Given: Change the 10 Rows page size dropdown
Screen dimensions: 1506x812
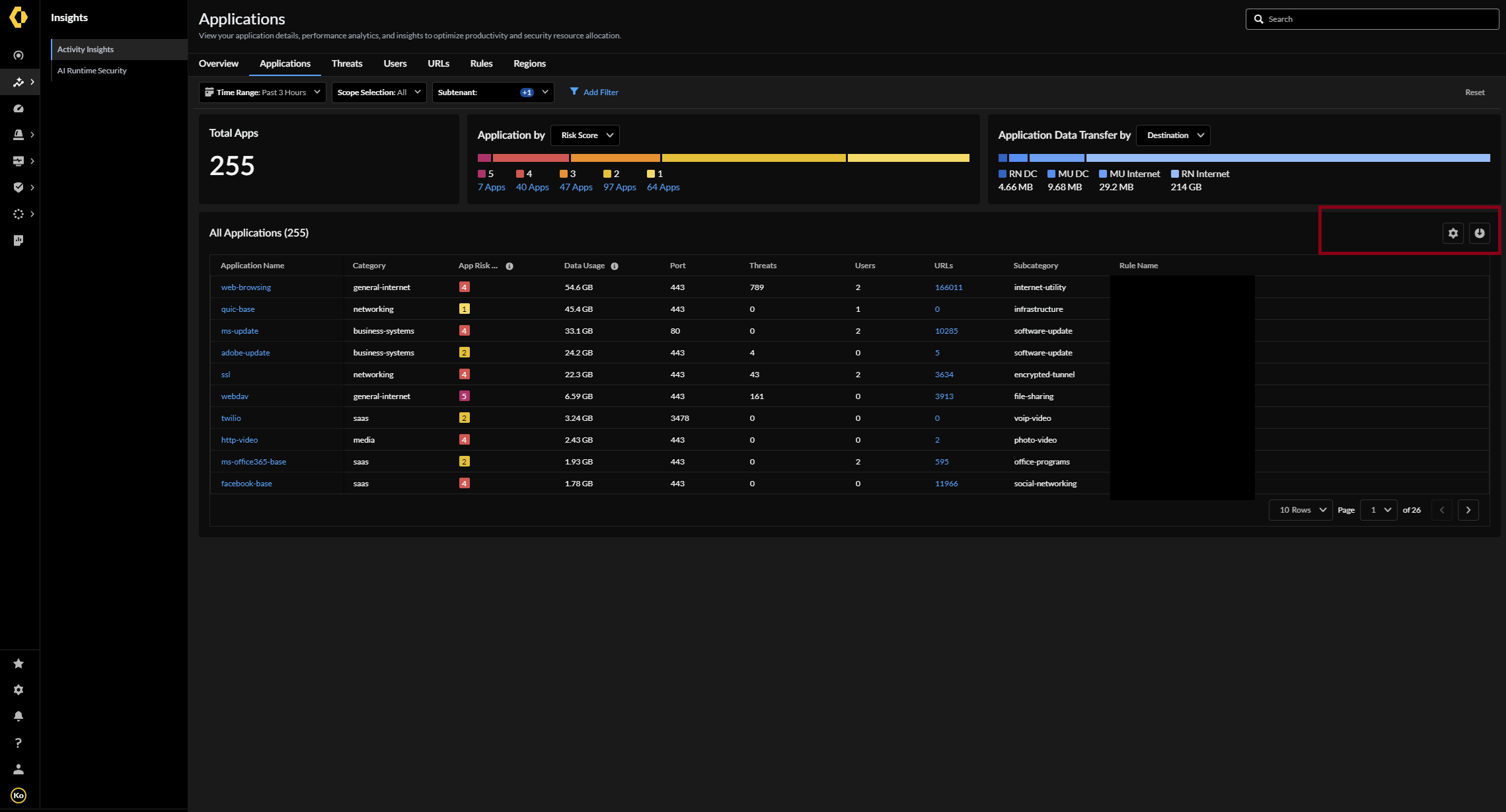Looking at the screenshot, I should pyautogui.click(x=1300, y=510).
